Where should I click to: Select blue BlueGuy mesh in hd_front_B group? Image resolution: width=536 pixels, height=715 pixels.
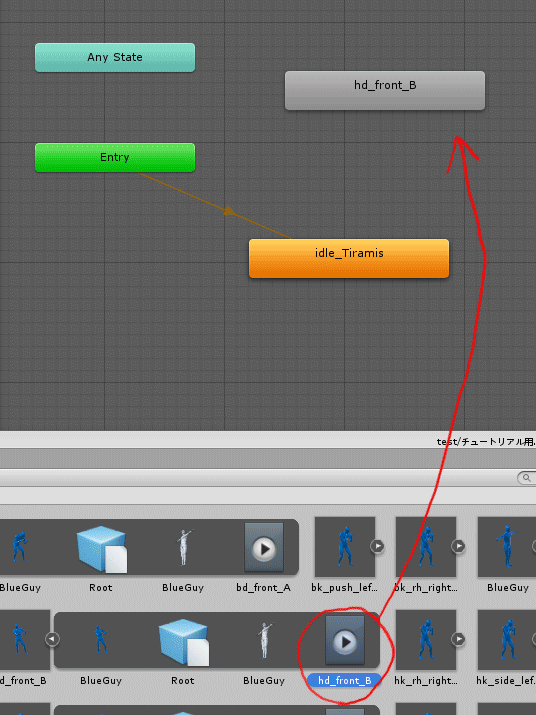[x=101, y=640]
